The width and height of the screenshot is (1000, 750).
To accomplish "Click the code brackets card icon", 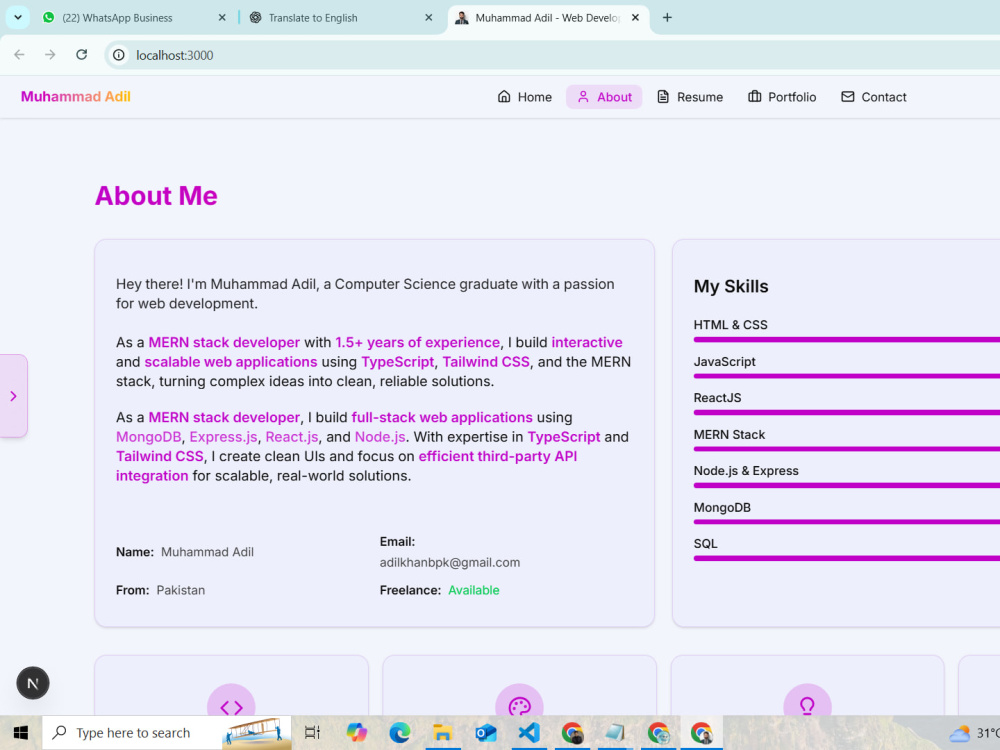I will coord(232,707).
